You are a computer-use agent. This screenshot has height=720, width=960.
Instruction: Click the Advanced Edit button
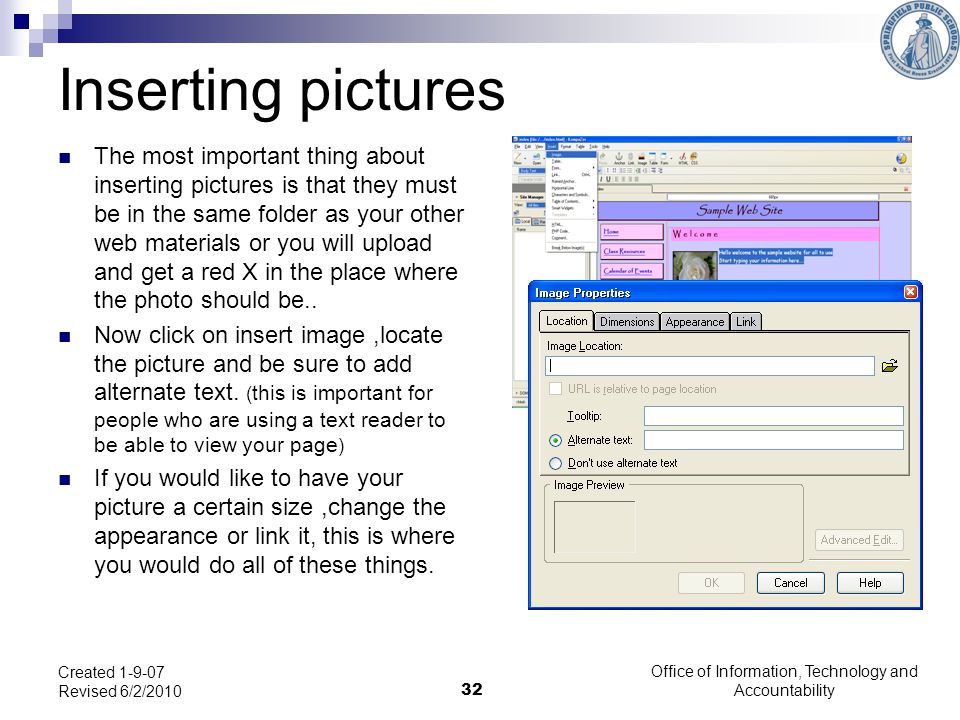click(x=858, y=540)
